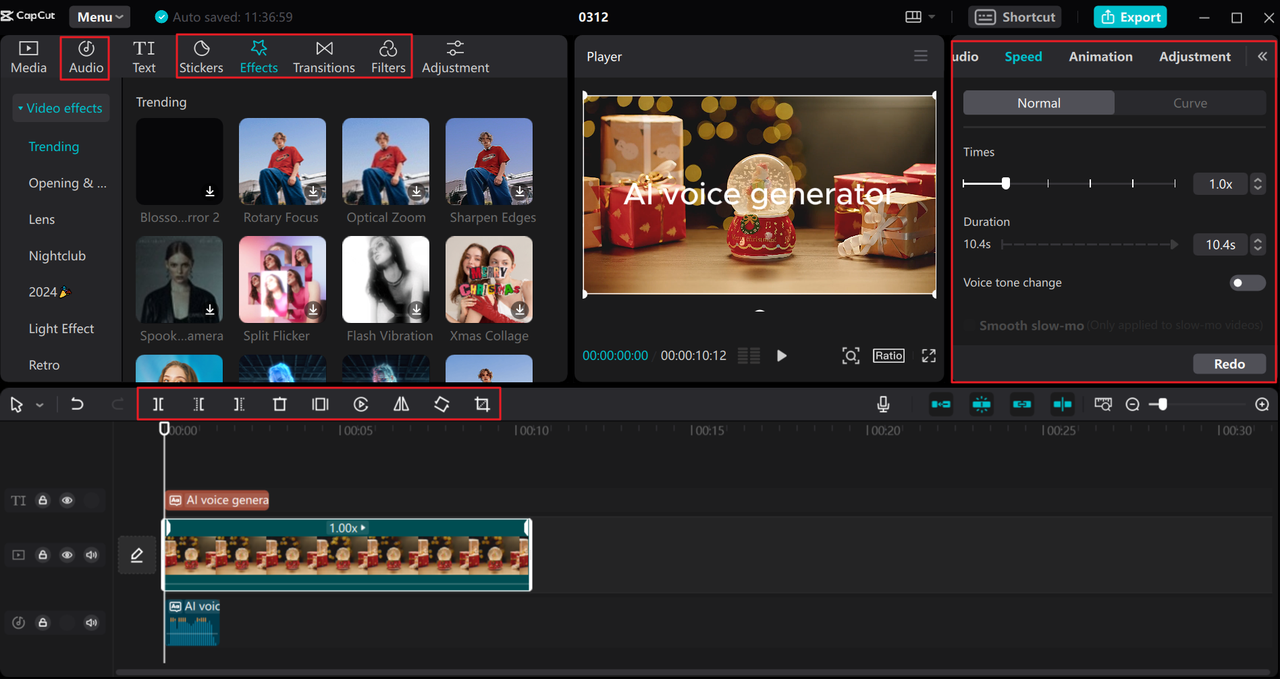Switch to the Animation tab
The image size is (1280, 679).
pyautogui.click(x=1100, y=57)
